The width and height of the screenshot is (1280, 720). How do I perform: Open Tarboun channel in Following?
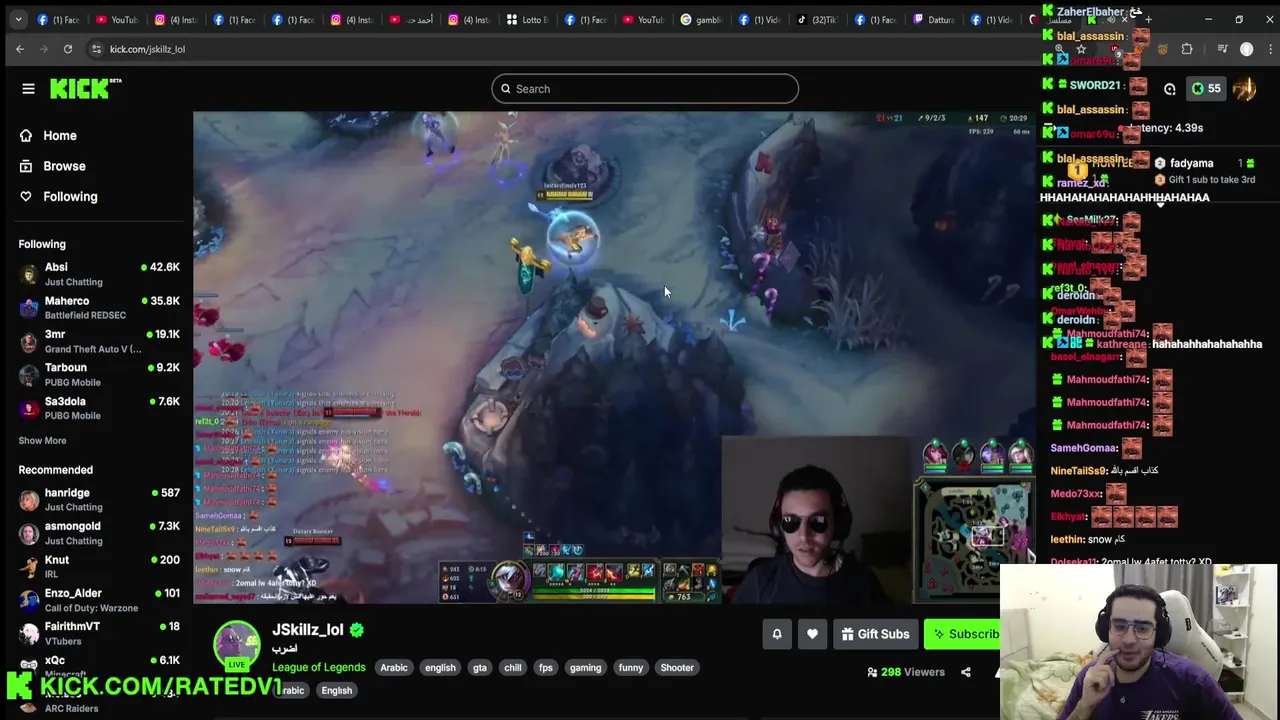point(98,374)
